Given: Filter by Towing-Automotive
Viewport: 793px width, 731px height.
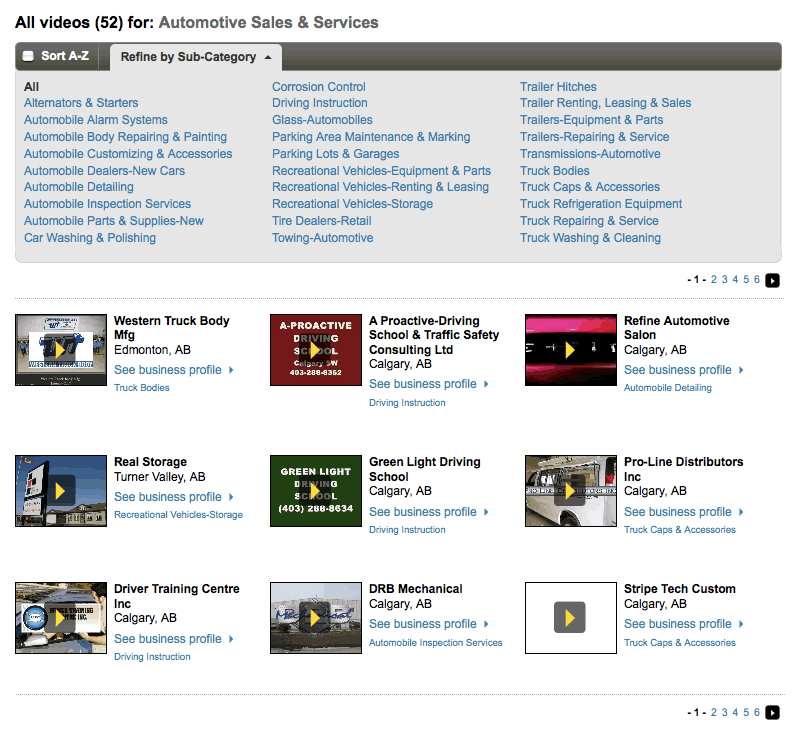Looking at the screenshot, I should [323, 238].
